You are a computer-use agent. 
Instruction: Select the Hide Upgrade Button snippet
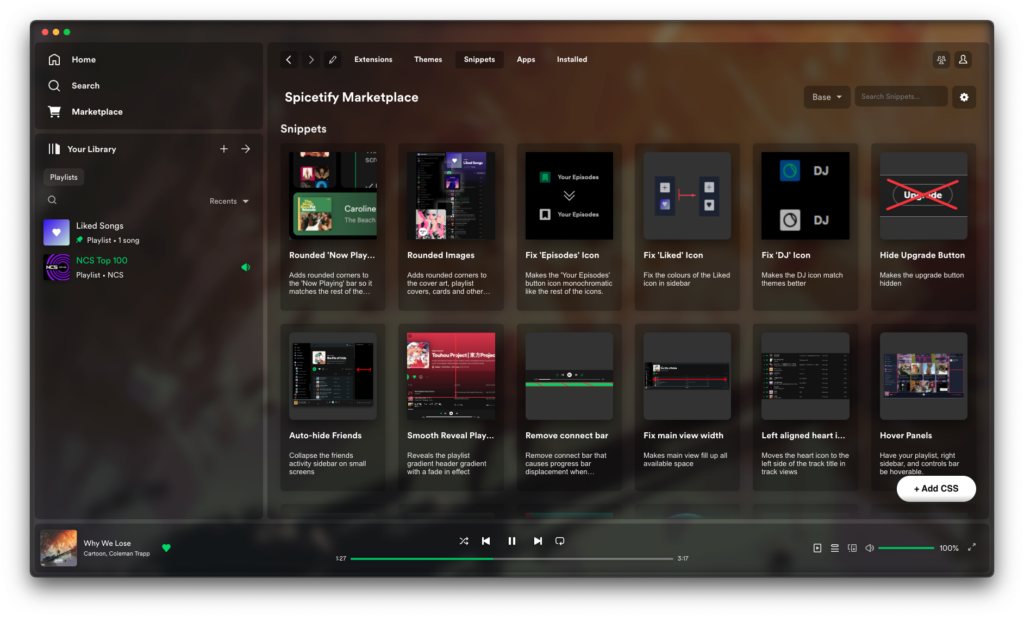point(923,227)
